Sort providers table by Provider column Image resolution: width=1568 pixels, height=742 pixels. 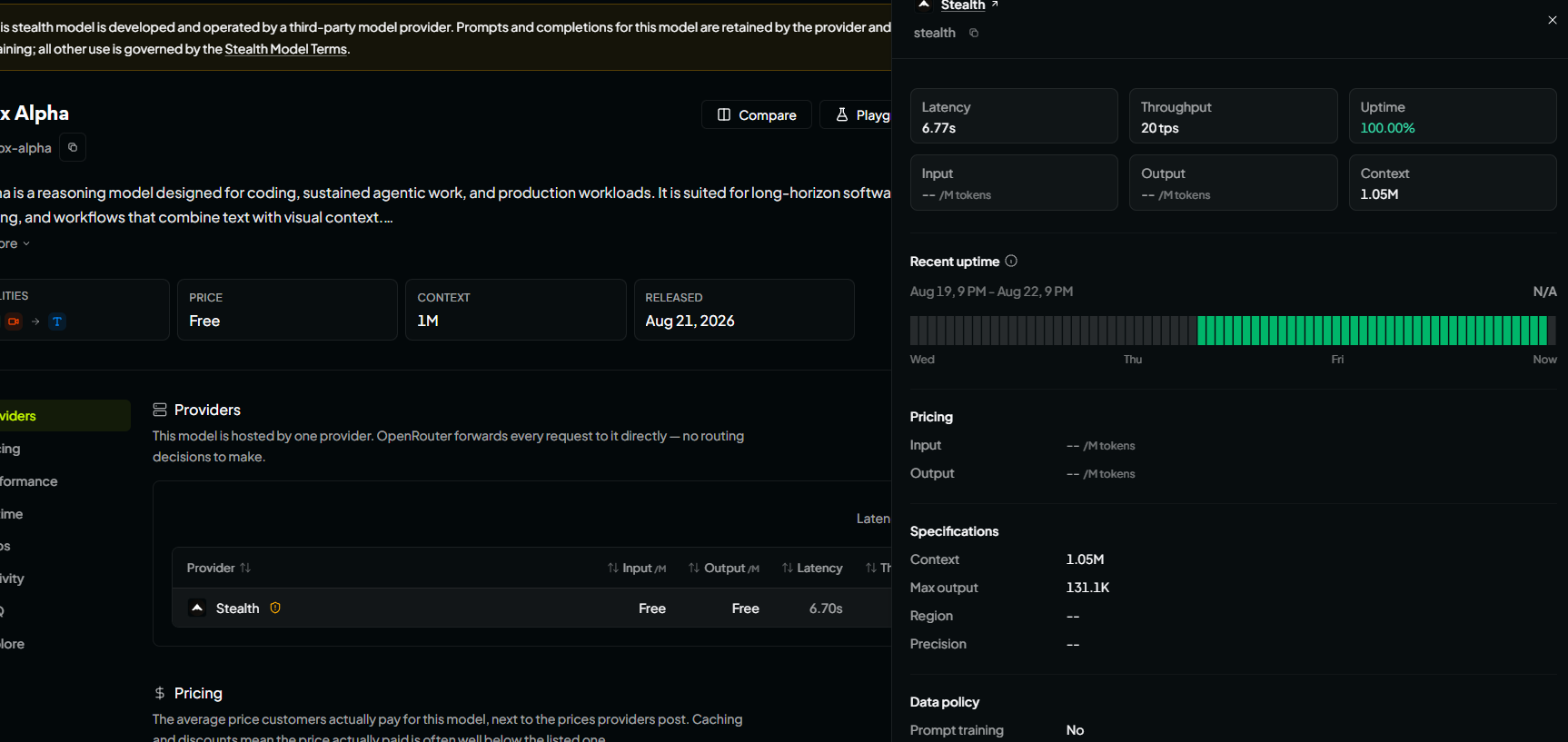tap(219, 568)
